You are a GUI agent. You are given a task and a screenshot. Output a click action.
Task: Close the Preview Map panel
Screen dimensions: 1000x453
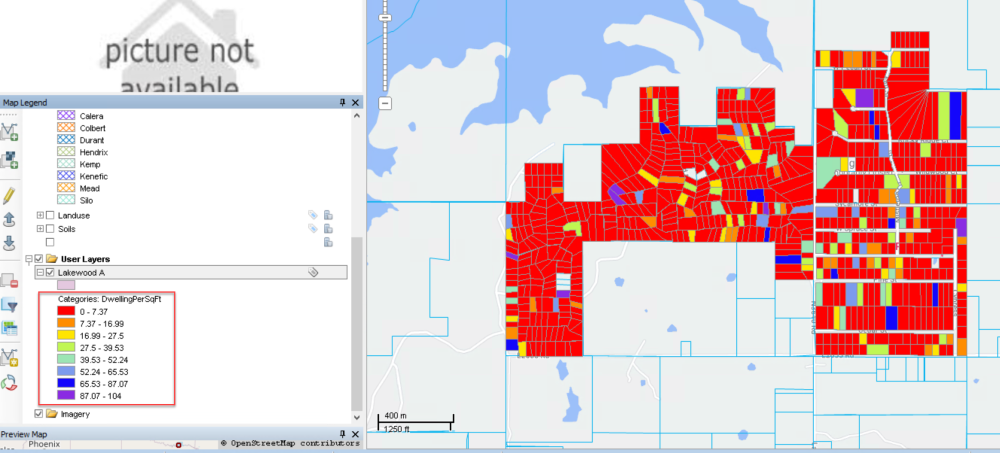click(355, 434)
